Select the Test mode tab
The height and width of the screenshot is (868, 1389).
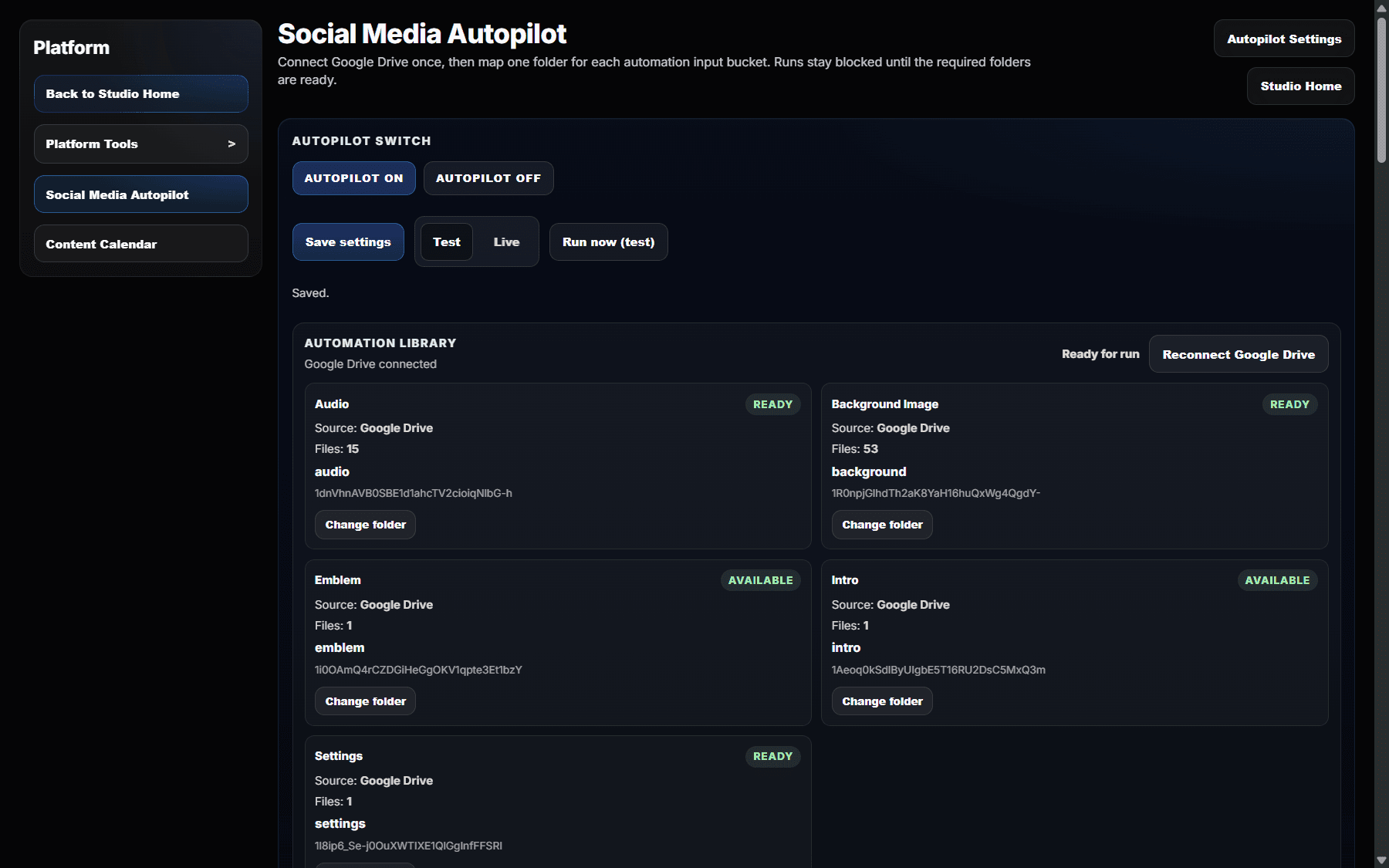(x=446, y=241)
